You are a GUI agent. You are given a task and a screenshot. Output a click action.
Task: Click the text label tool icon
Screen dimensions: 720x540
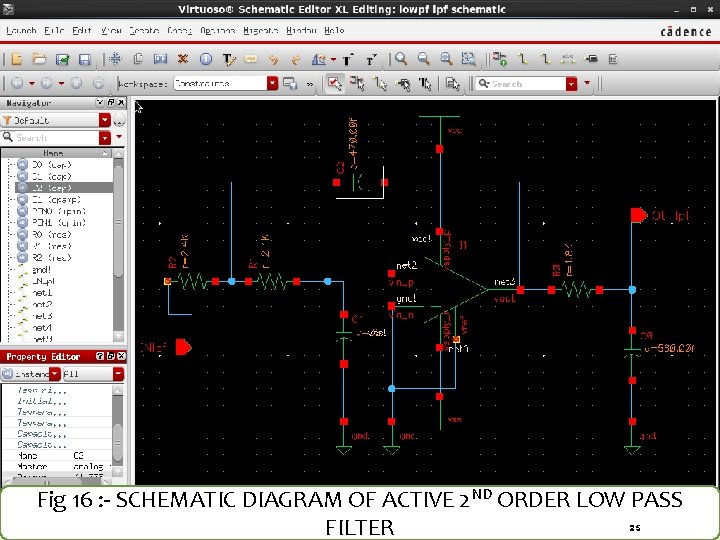(228, 59)
